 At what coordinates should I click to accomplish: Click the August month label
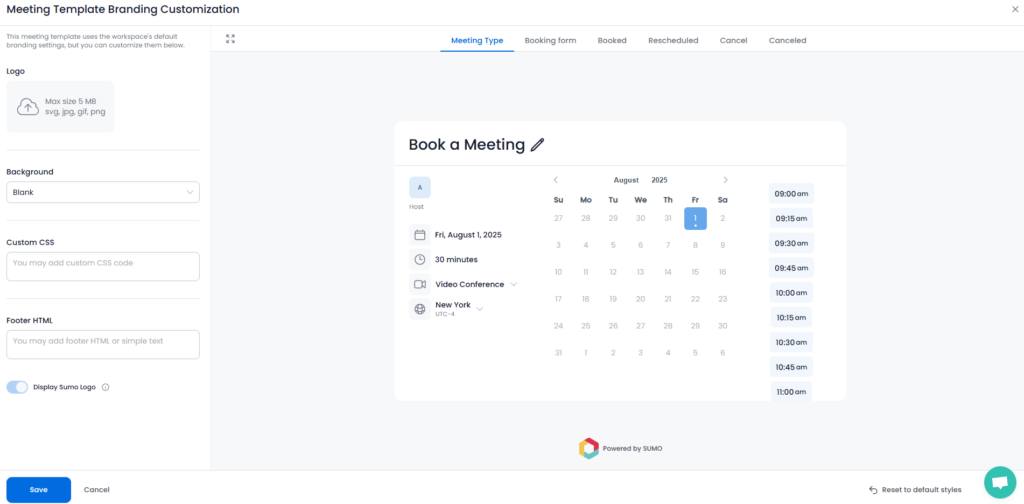click(x=626, y=180)
